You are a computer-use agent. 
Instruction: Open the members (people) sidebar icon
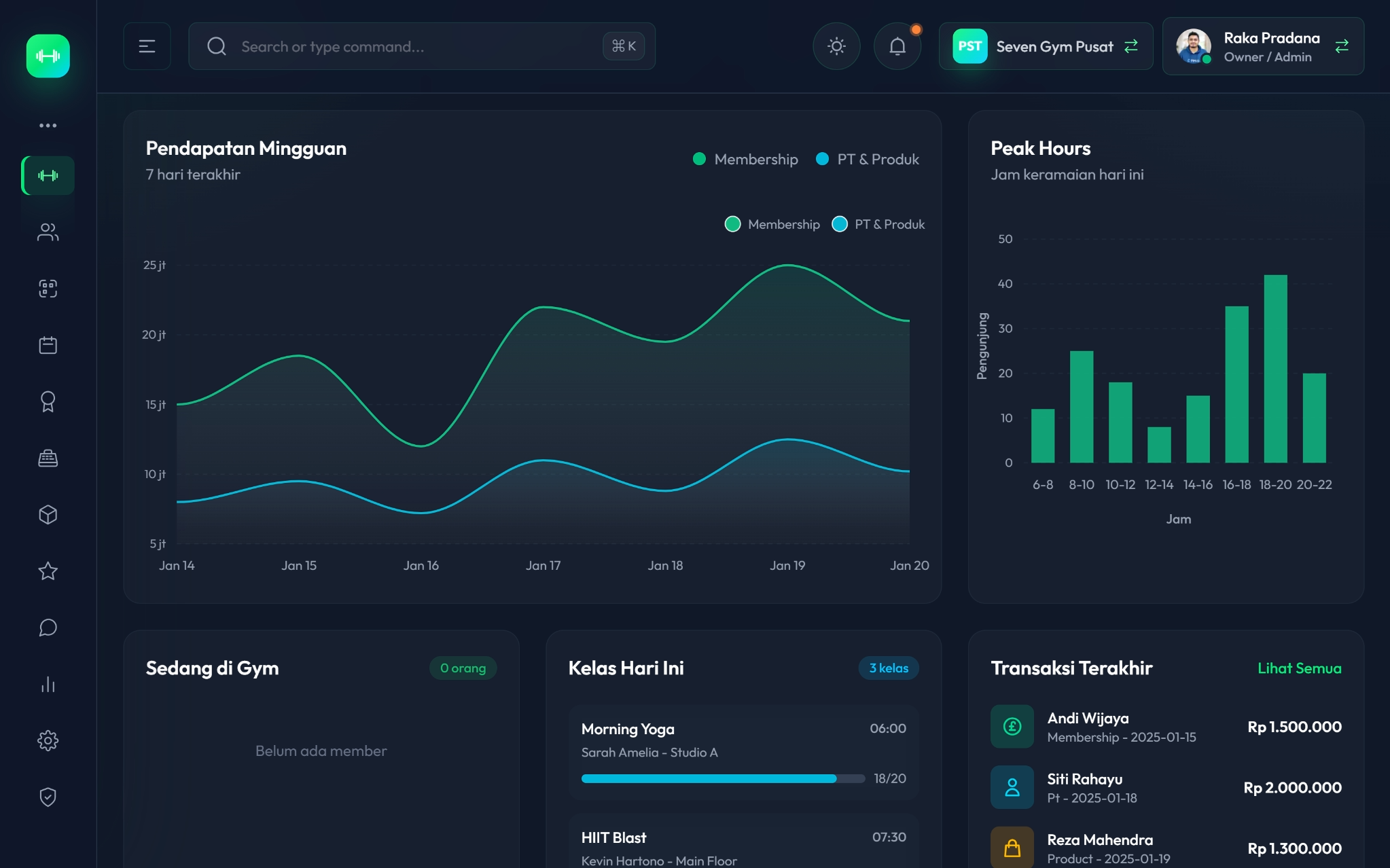click(48, 232)
